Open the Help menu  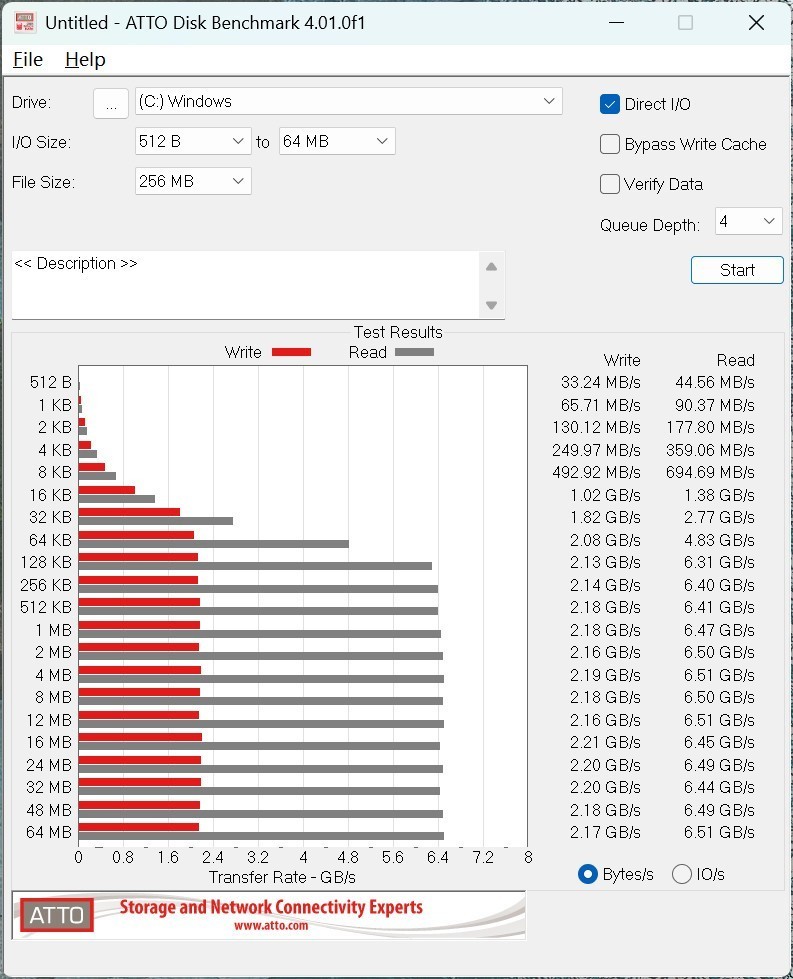click(85, 59)
